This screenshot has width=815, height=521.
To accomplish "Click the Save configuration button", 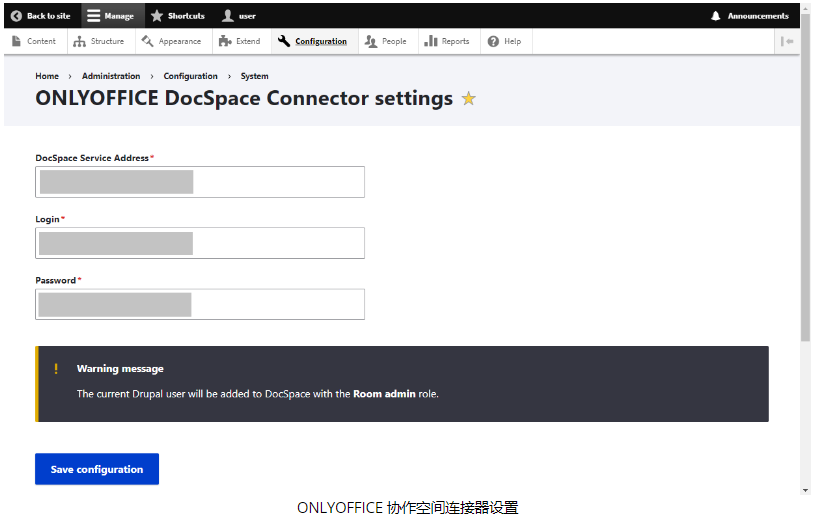I will 97,469.
